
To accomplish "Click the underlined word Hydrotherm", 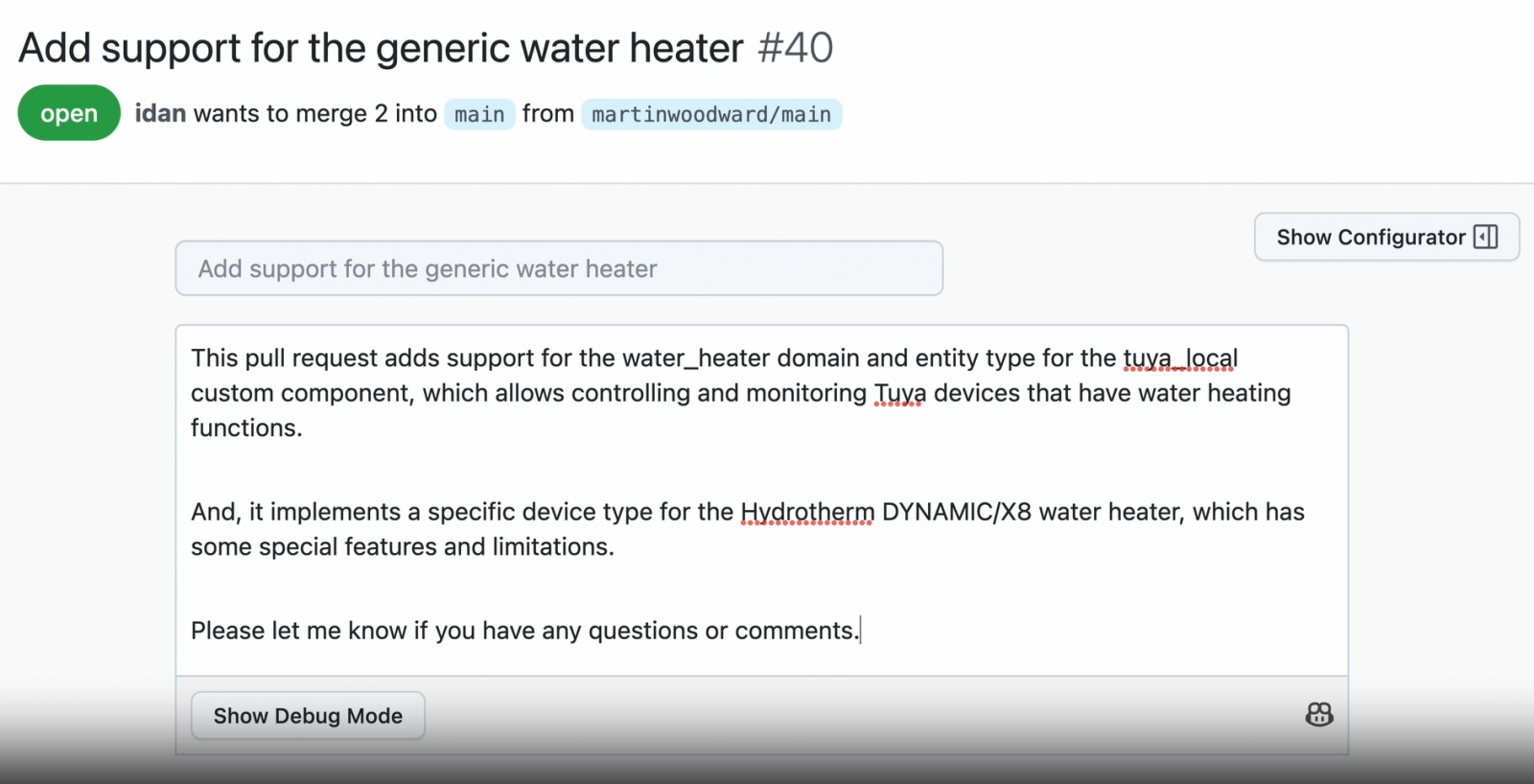I will [x=807, y=512].
